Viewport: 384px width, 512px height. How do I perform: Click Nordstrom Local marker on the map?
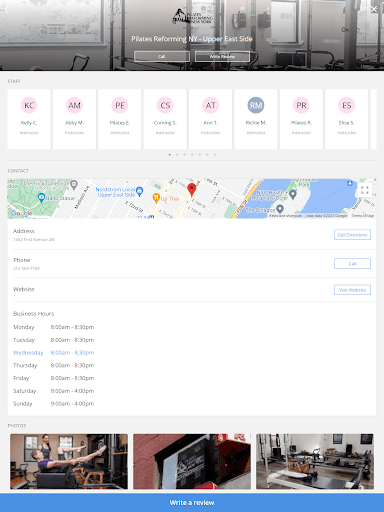tap(140, 191)
